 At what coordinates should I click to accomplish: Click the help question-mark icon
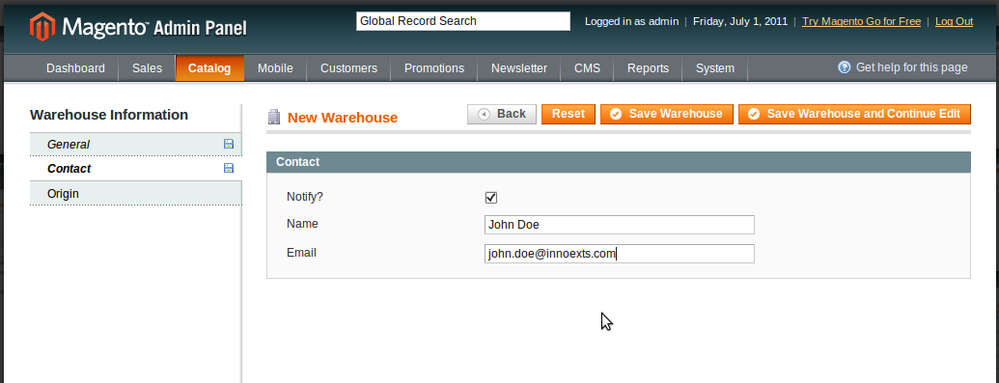pos(844,68)
